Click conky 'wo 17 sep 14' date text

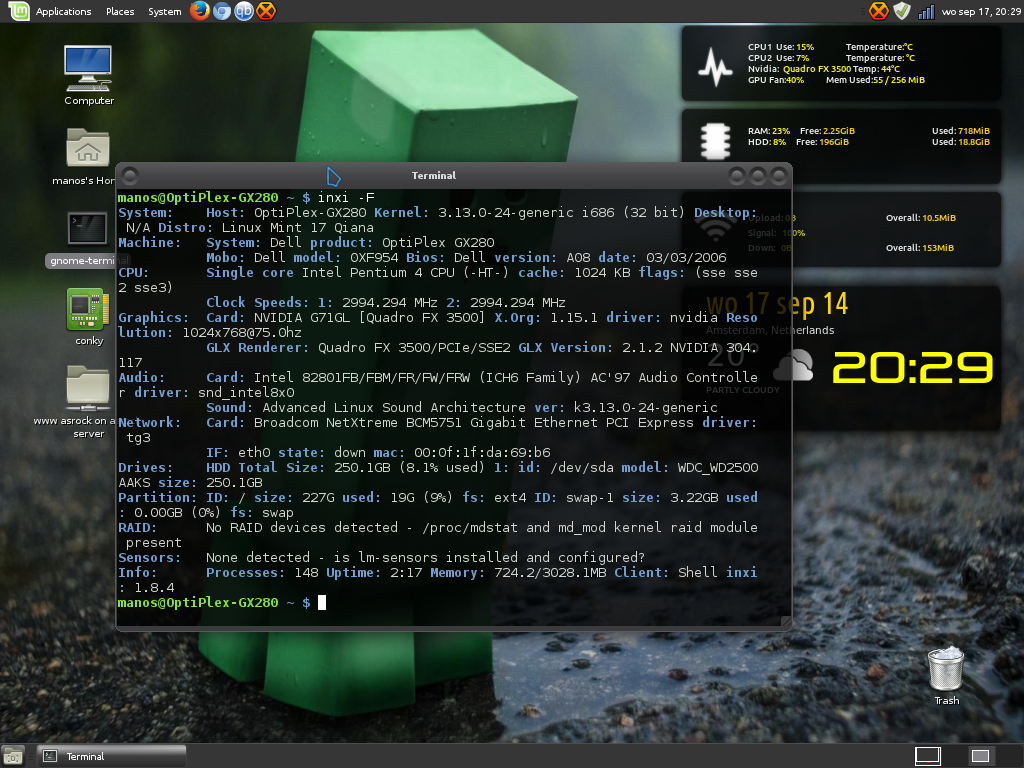(777, 304)
